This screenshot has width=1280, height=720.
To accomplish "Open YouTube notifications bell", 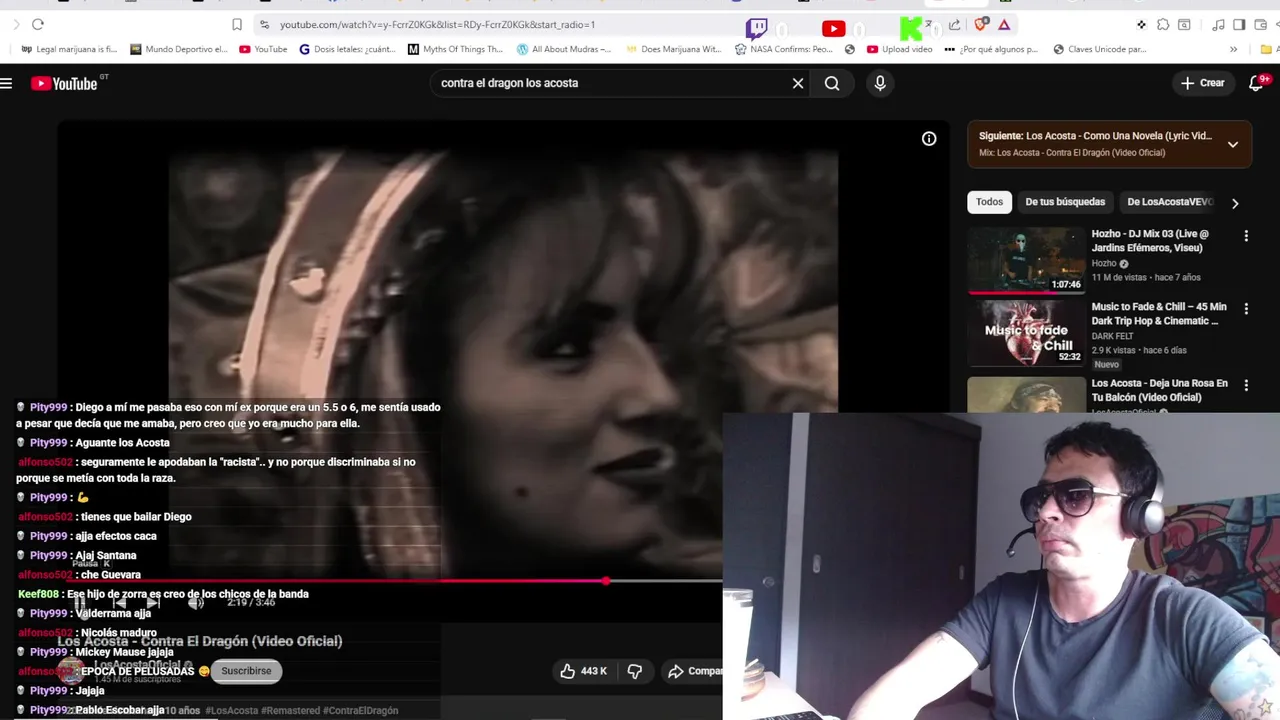I will 1257,83.
